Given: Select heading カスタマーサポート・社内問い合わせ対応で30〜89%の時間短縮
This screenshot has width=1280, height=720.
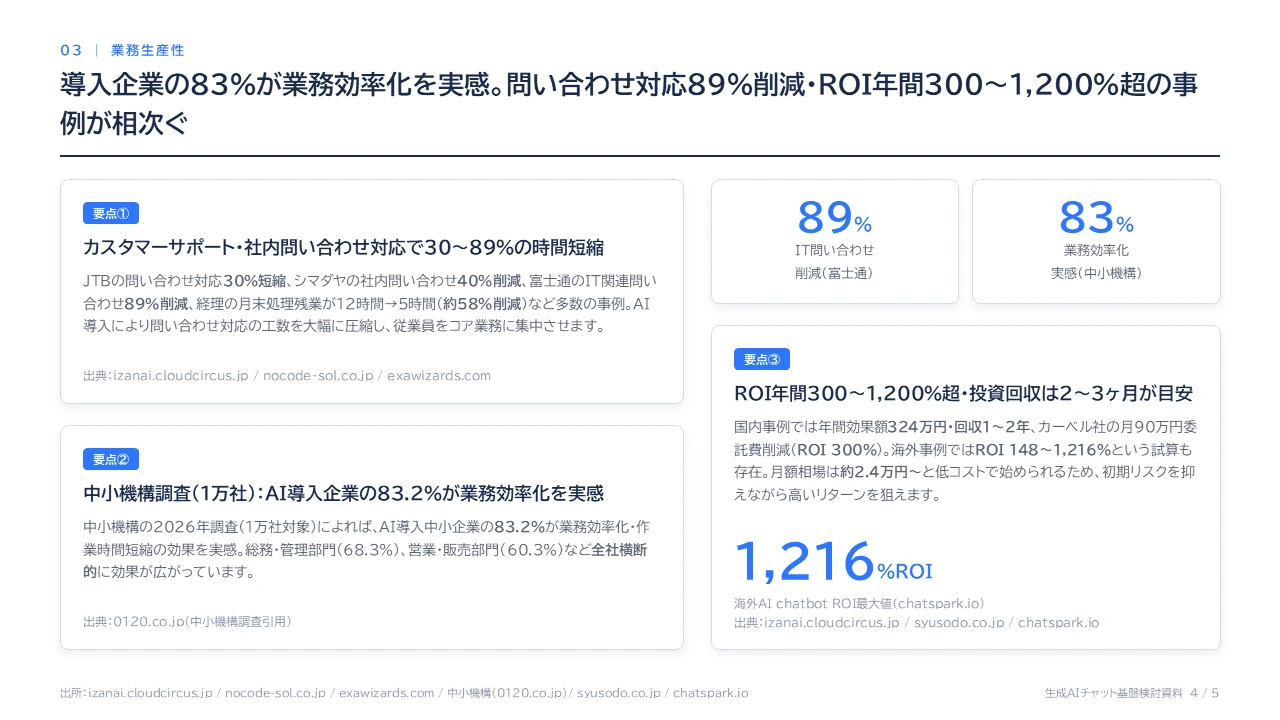Looking at the screenshot, I should [x=343, y=247].
